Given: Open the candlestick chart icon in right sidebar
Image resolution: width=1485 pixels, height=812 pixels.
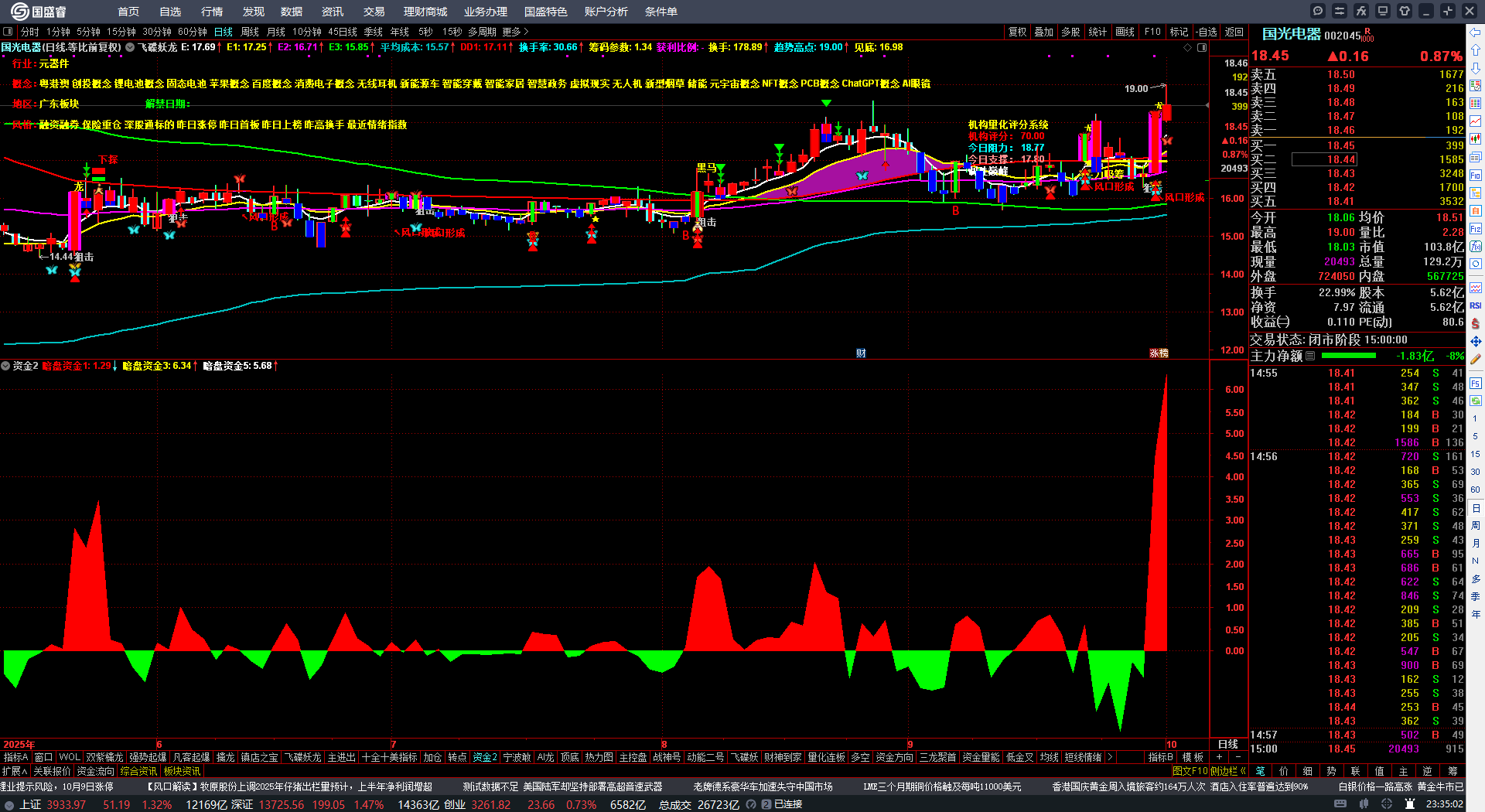Looking at the screenshot, I should click(1476, 139).
